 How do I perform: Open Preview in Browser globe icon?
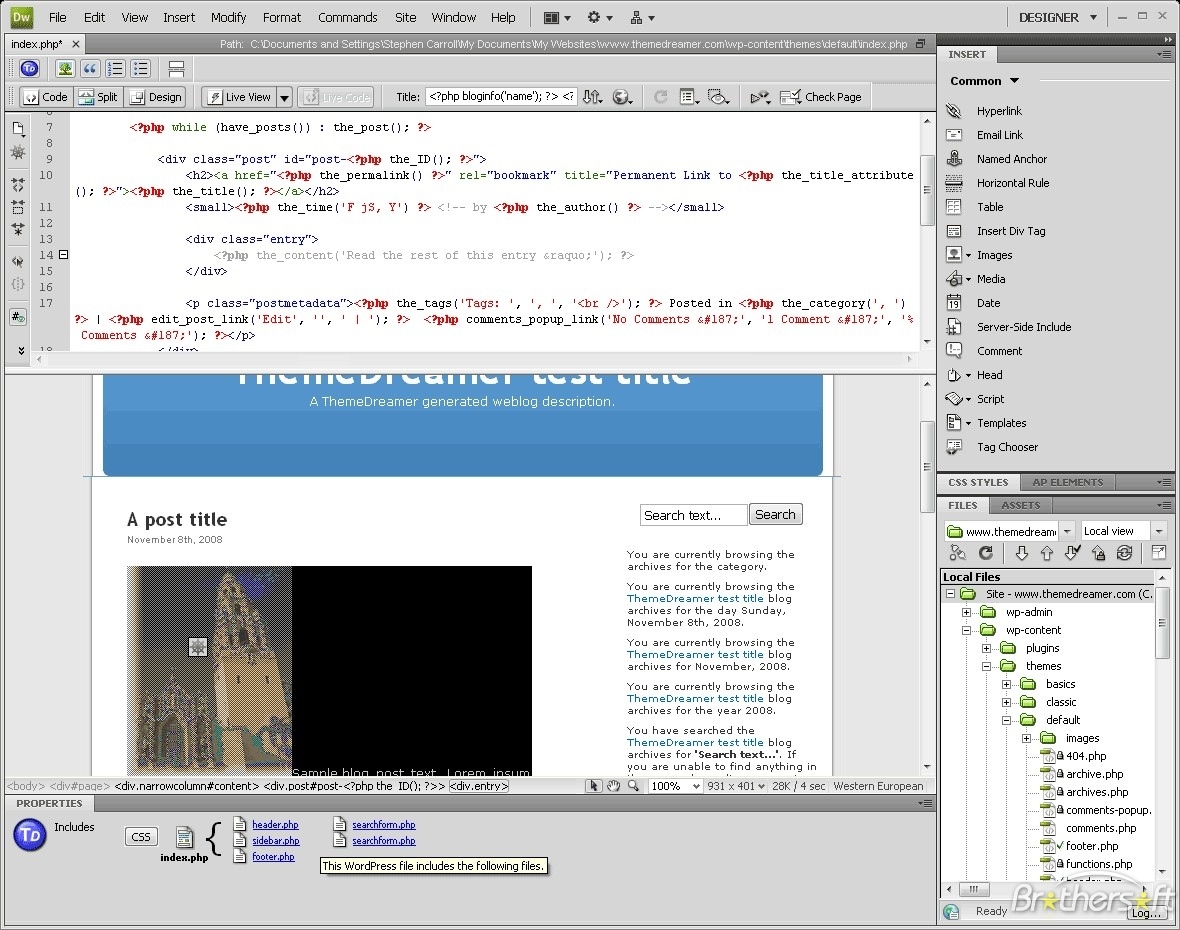coord(621,96)
